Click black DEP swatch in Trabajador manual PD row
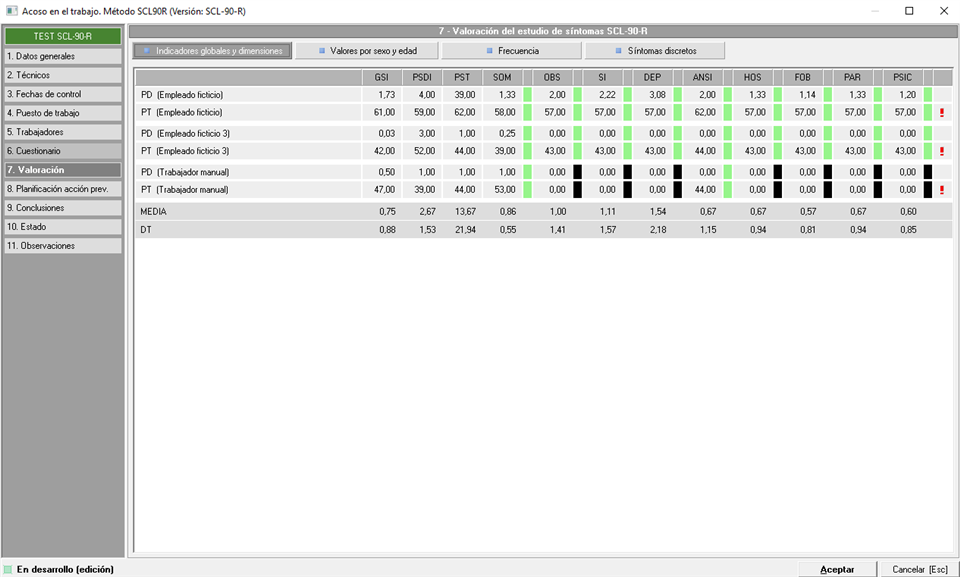 tap(678, 172)
